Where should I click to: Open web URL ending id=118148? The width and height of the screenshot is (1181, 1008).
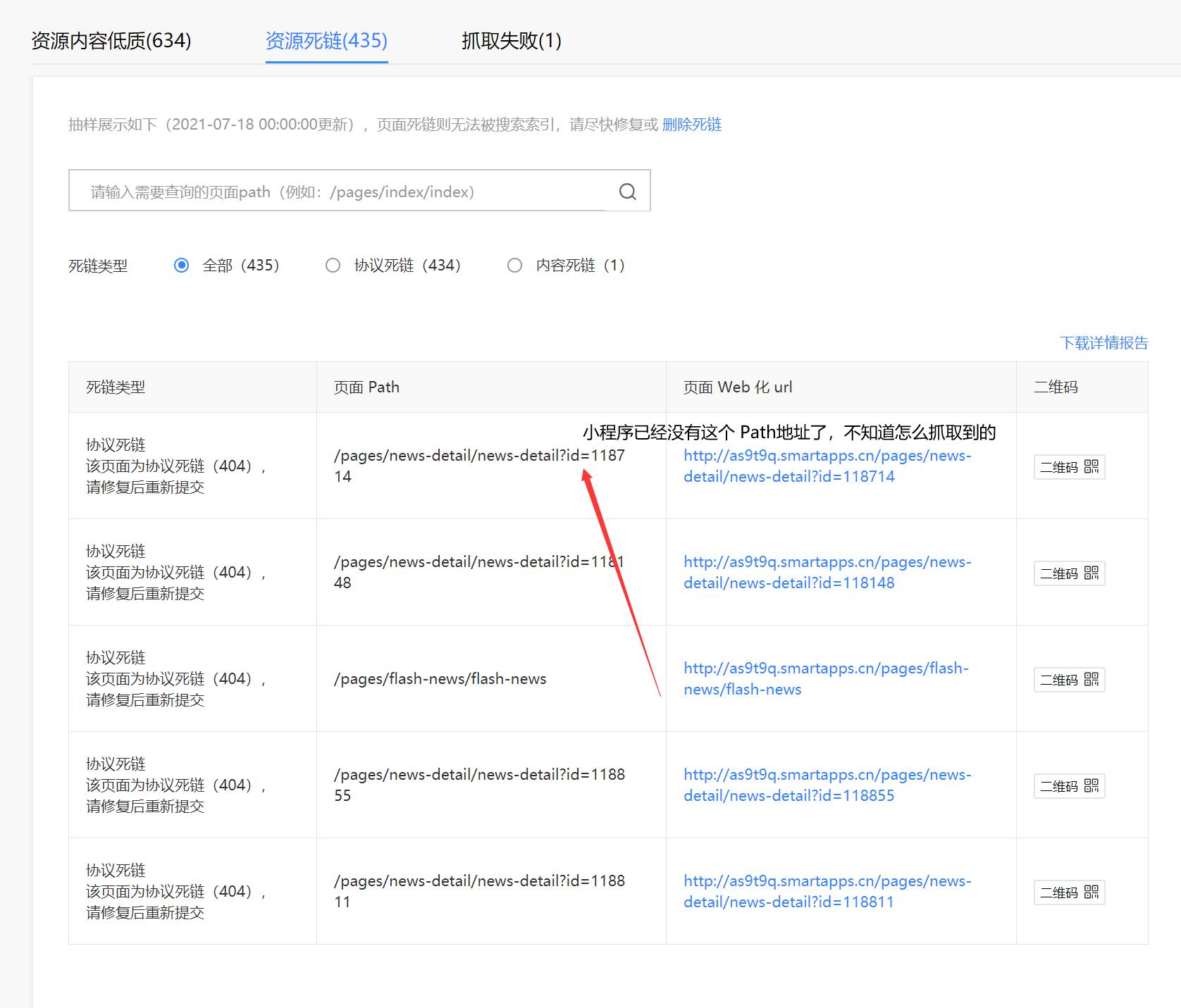[x=827, y=572]
